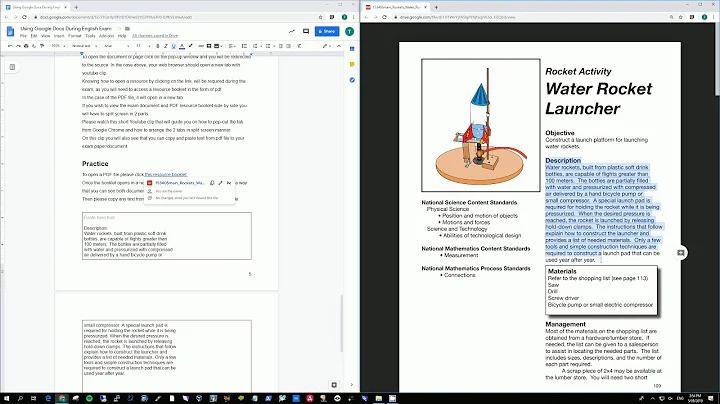Open the font size dropdown

142,46
